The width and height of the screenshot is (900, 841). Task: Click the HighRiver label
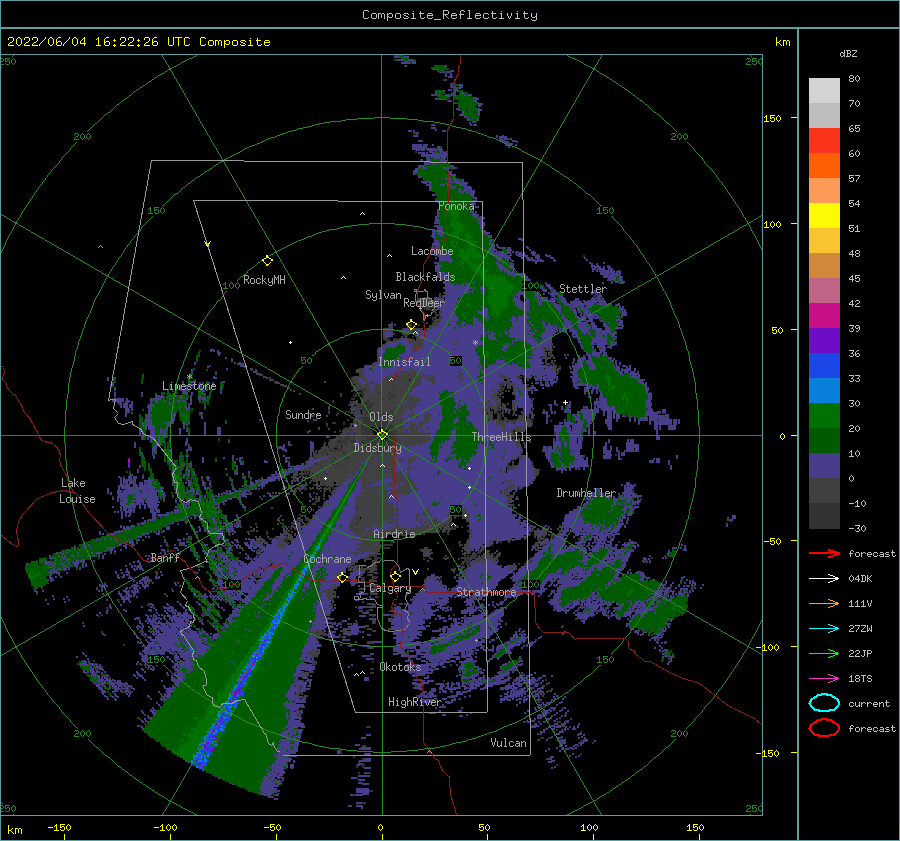[x=414, y=702]
